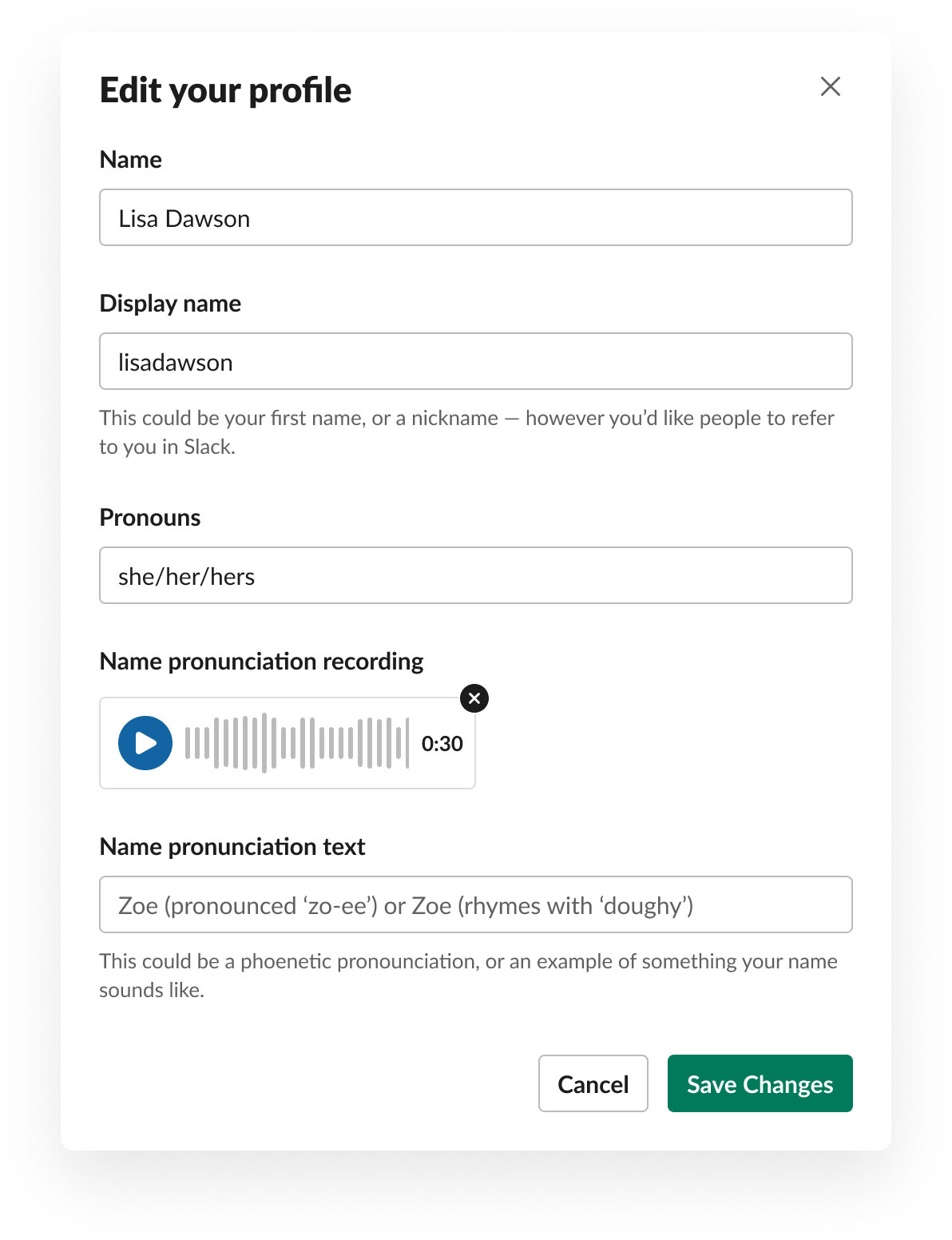This screenshot has width=952, height=1240.
Task: Close the Edit your profile dialog
Action: (x=831, y=86)
